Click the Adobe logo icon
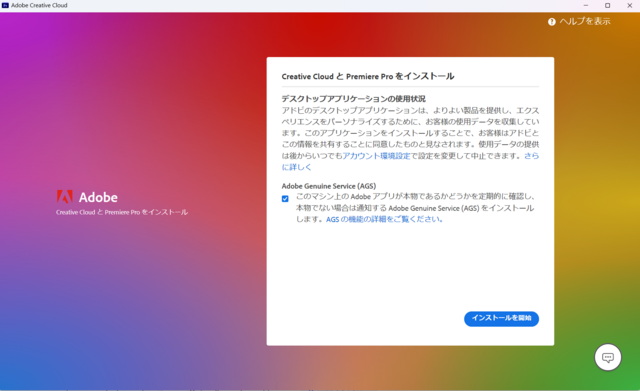The width and height of the screenshot is (640, 391). tap(64, 197)
